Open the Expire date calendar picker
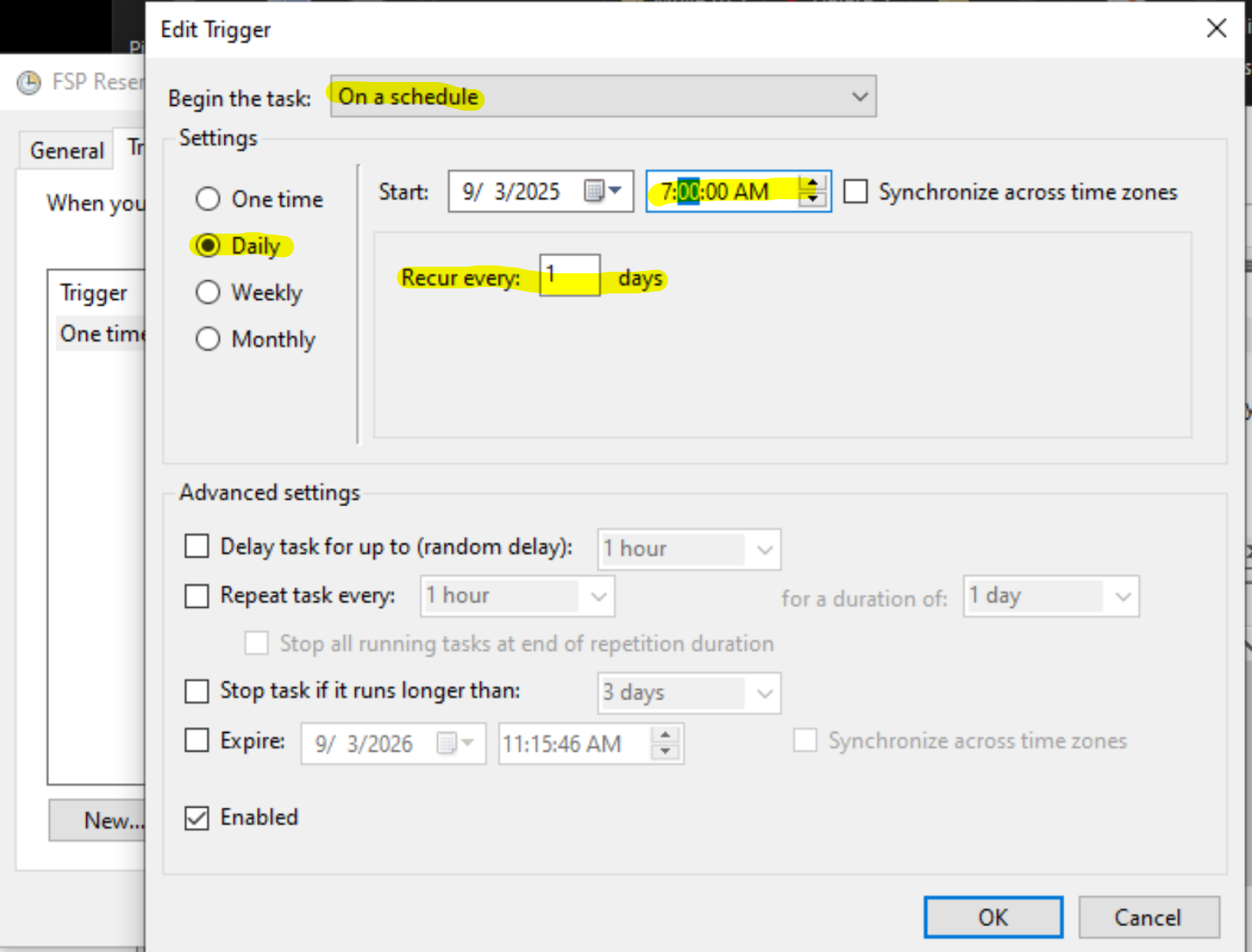 point(457,743)
